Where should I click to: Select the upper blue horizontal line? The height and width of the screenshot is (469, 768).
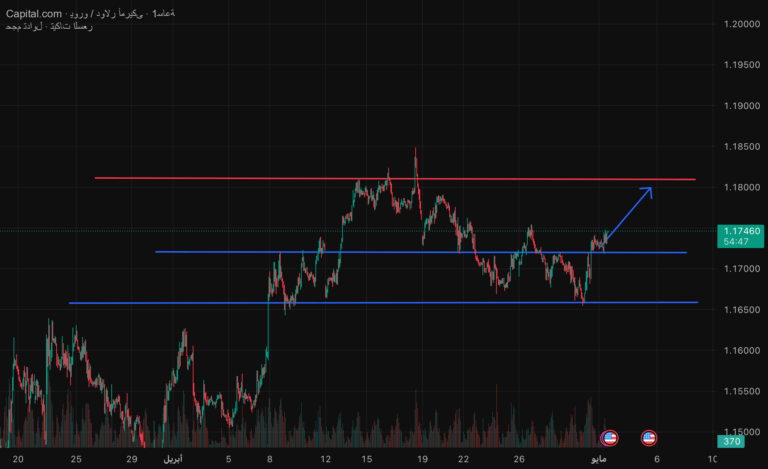421,252
